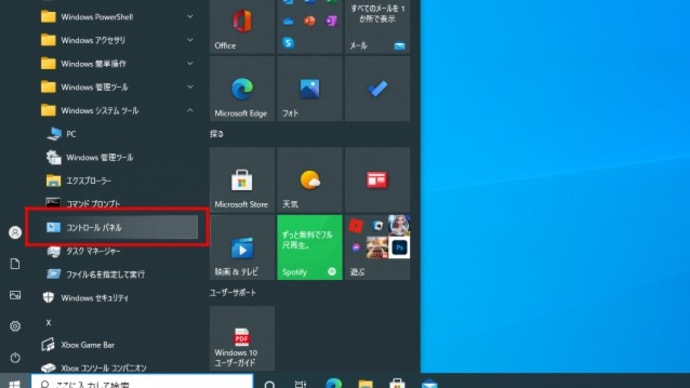Expand Windows 簡単操作 folder chevron
The height and width of the screenshot is (388, 690).
(190, 63)
